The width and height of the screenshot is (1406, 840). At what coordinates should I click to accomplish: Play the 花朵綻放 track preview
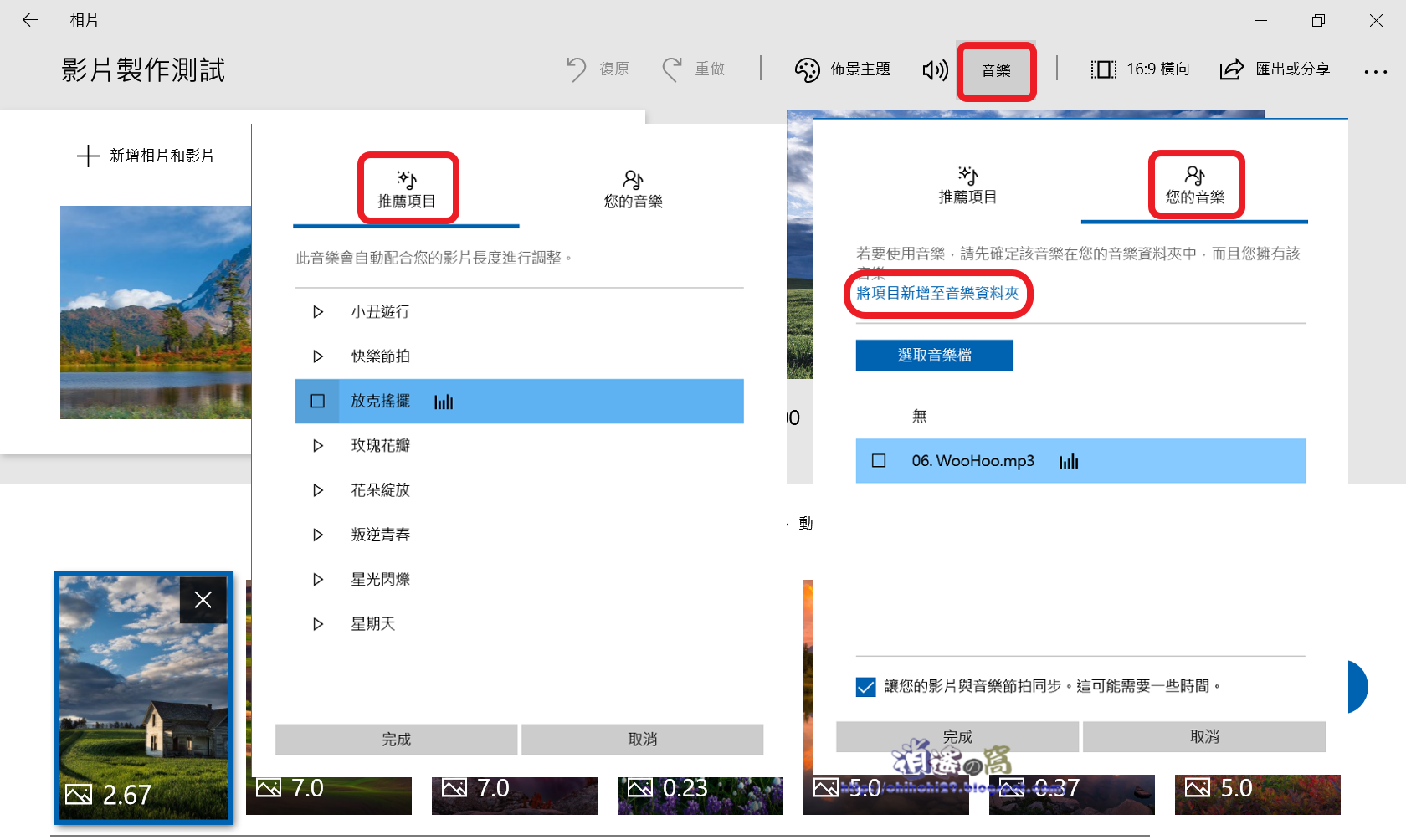coord(317,490)
